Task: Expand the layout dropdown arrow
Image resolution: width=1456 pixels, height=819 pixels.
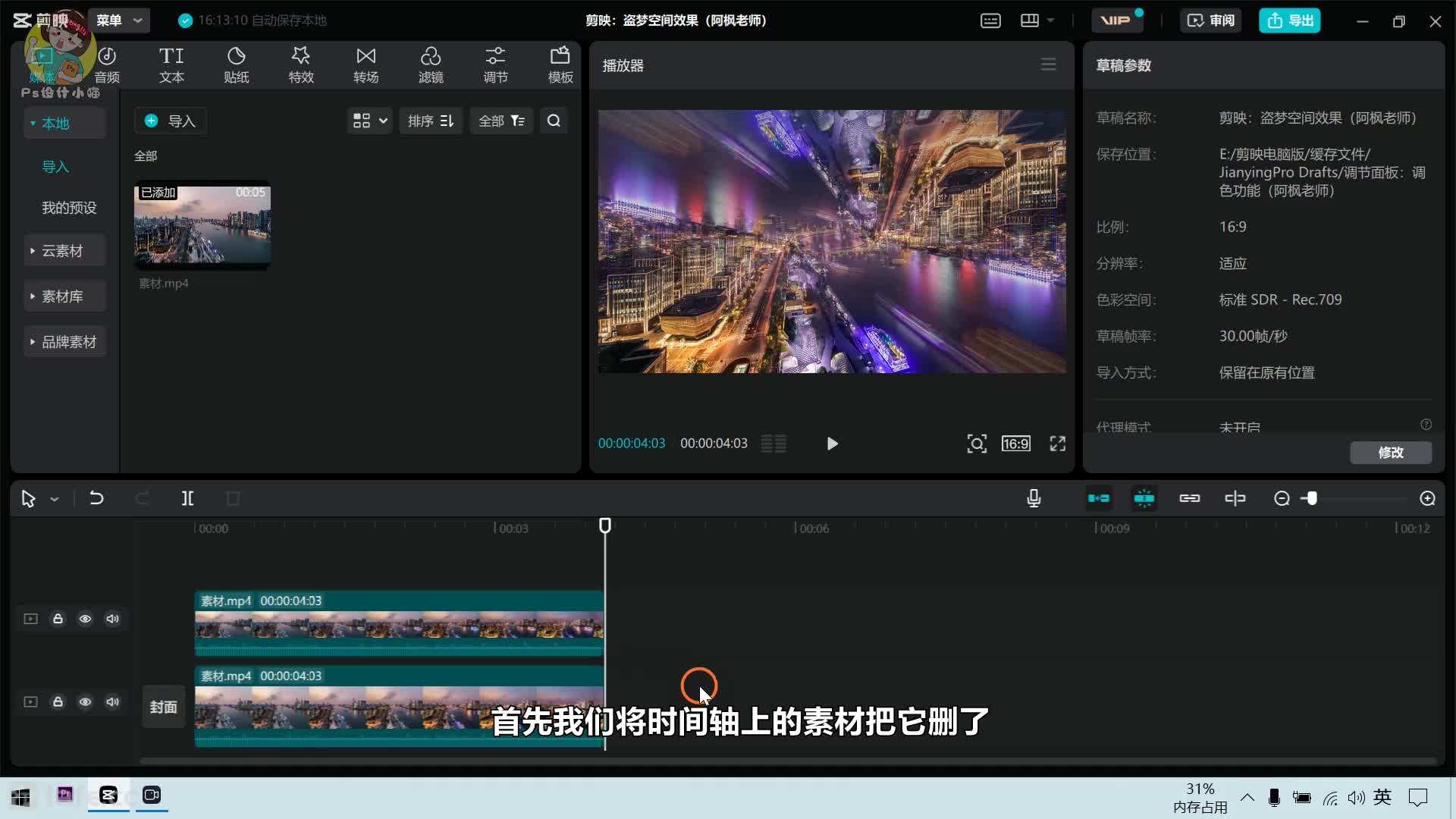Action: tap(1050, 20)
